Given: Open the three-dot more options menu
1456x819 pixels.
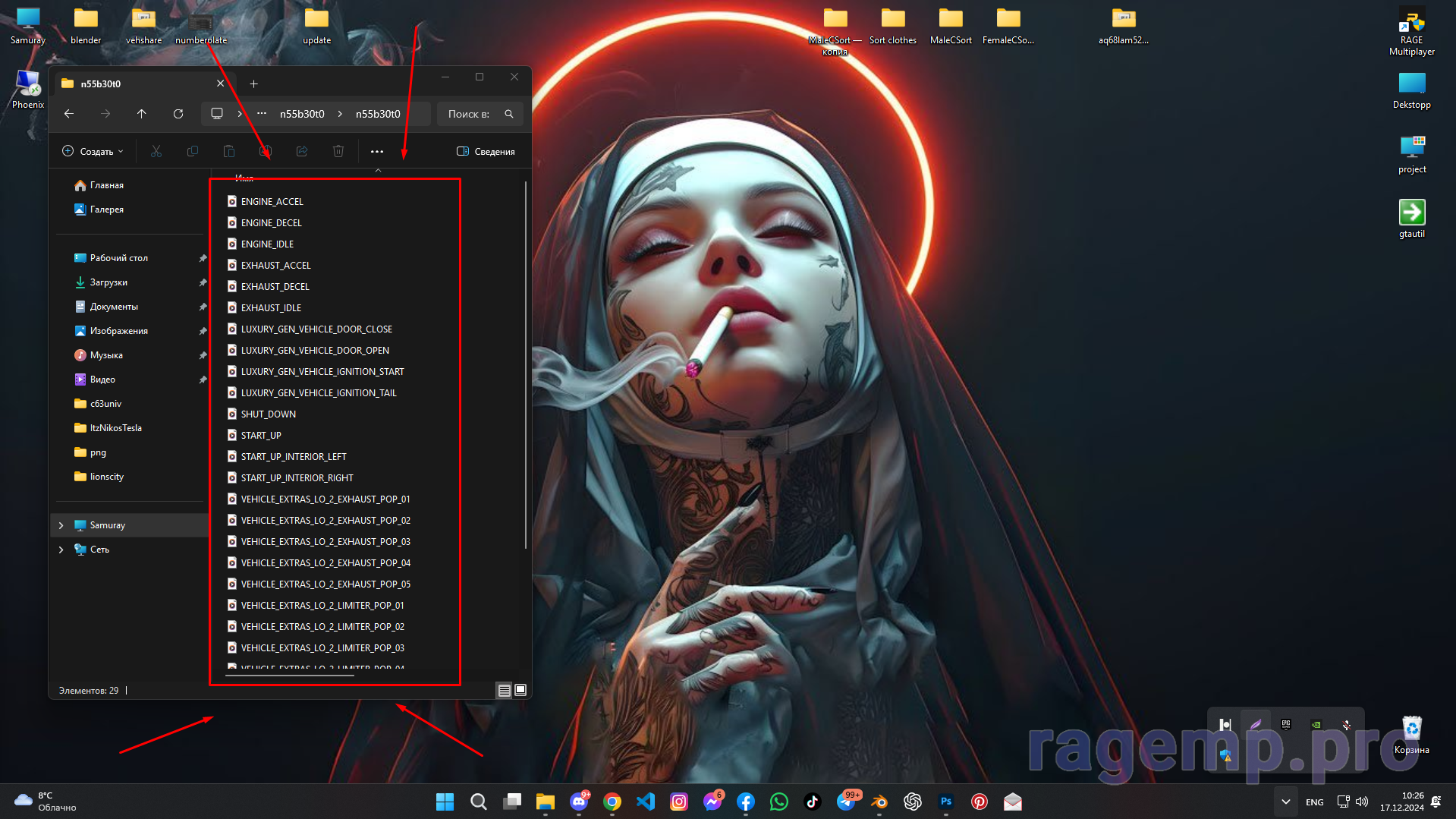Looking at the screenshot, I should pos(377,152).
